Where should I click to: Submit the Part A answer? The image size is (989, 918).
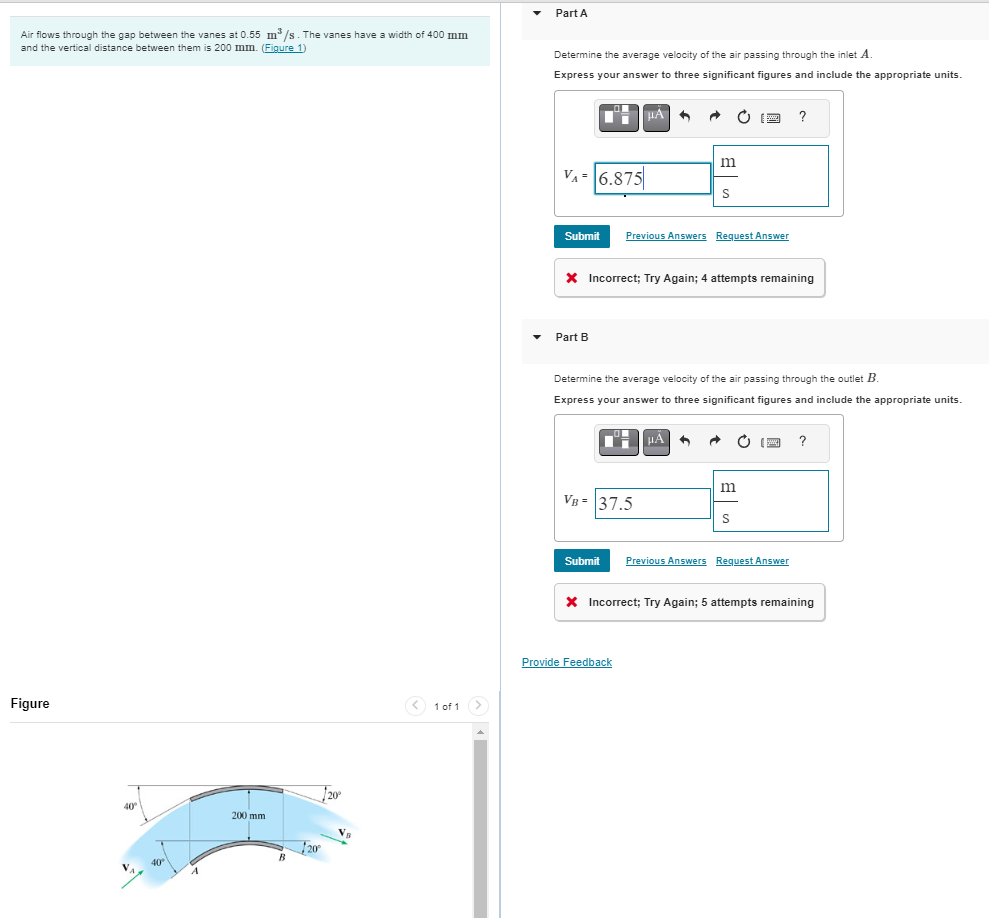[581, 236]
